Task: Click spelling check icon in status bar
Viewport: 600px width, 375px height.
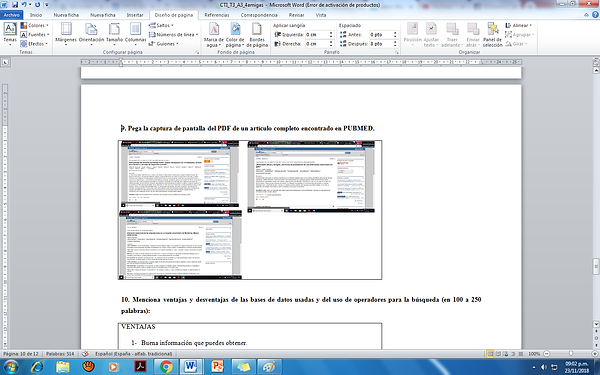Action: pos(85,354)
